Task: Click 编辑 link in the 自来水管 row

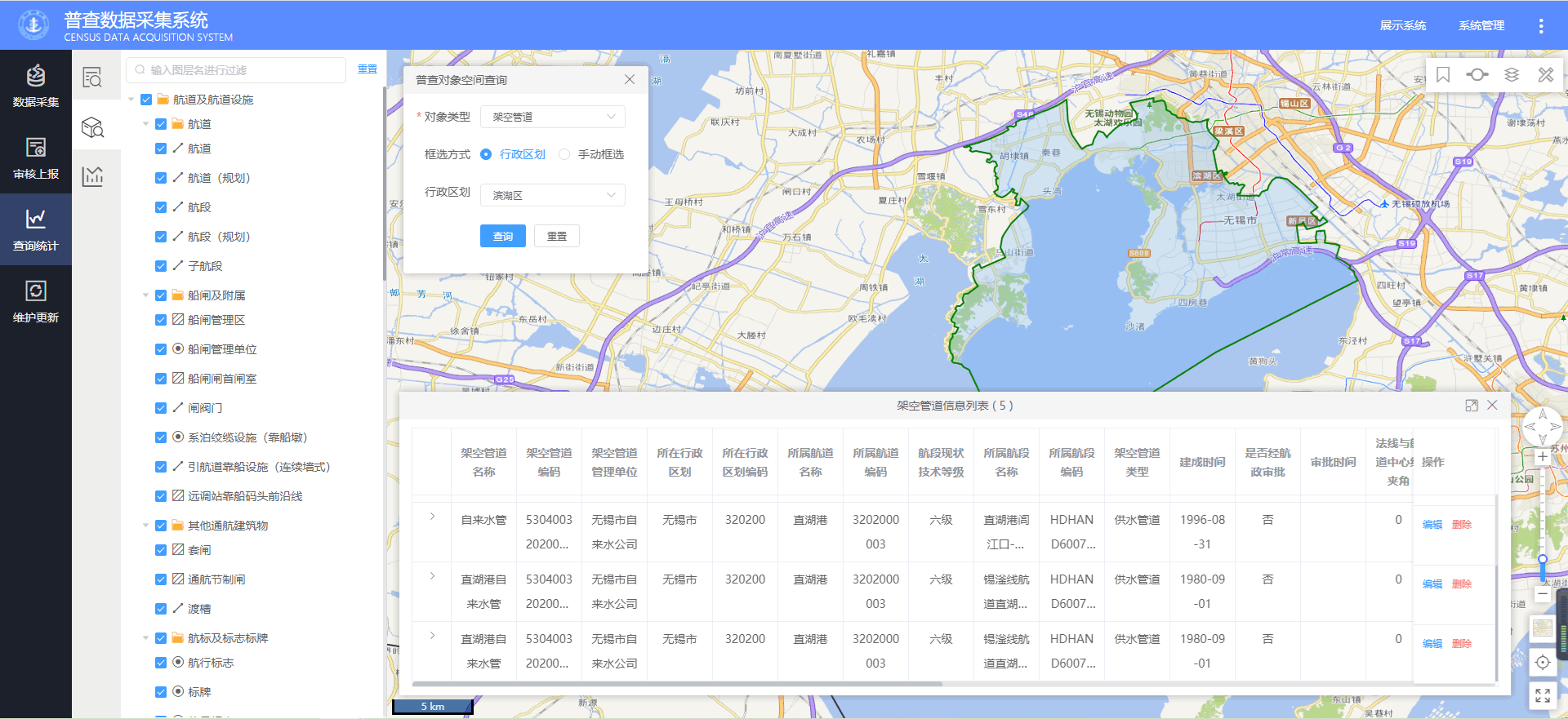Action: coord(1432,525)
